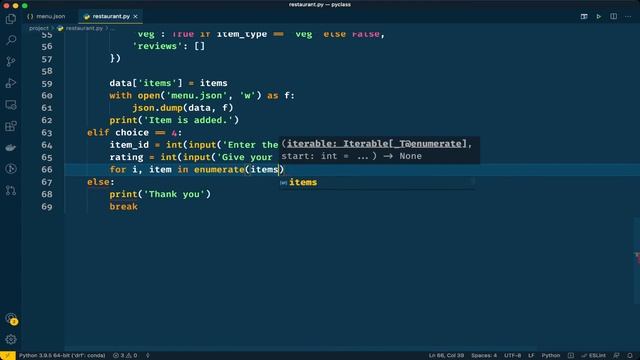Click the status bar icon left of ESLint
Screen dimensions: 640x360
click(571, 356)
